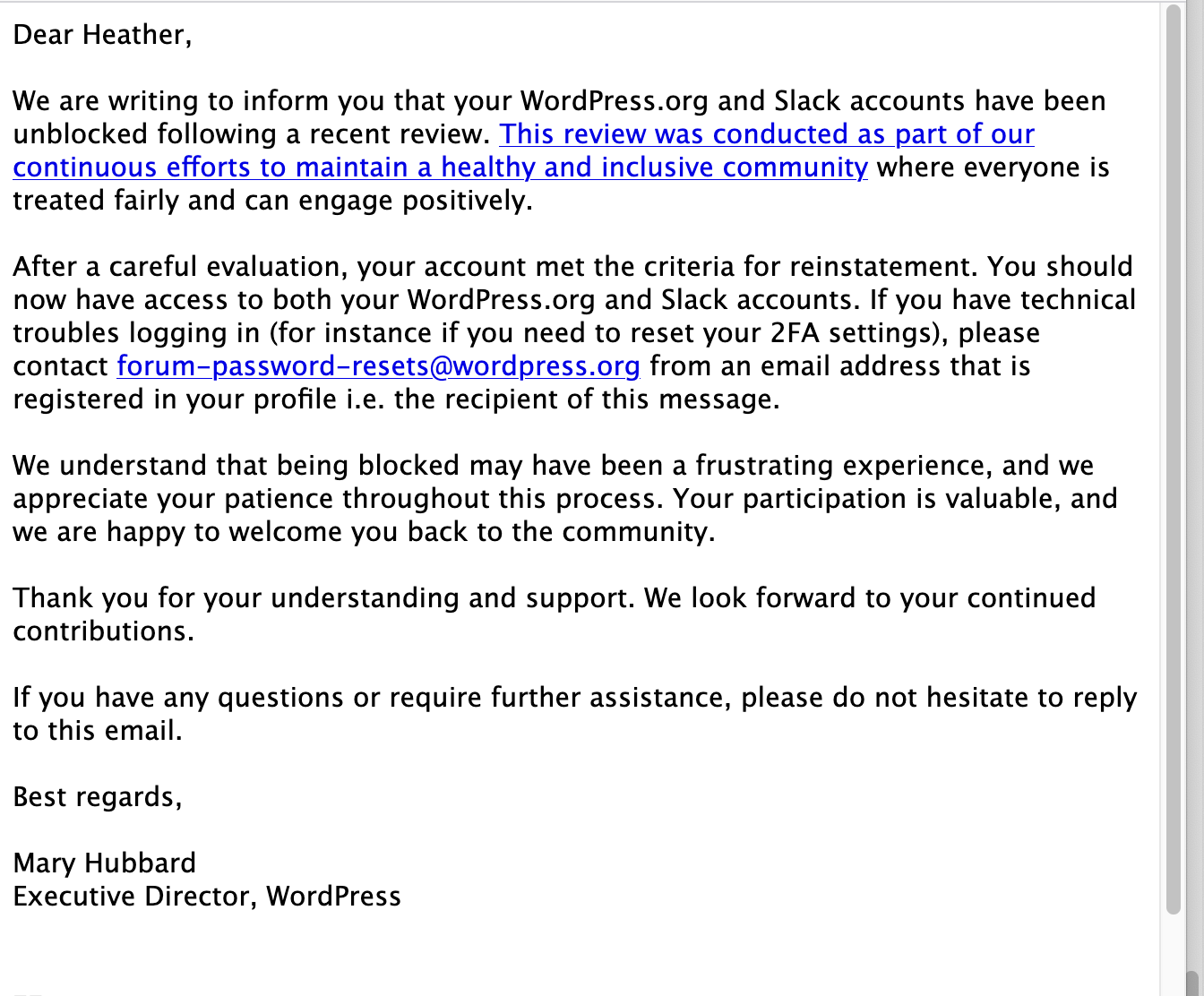Click the word "contributions." in the message

tap(103, 631)
